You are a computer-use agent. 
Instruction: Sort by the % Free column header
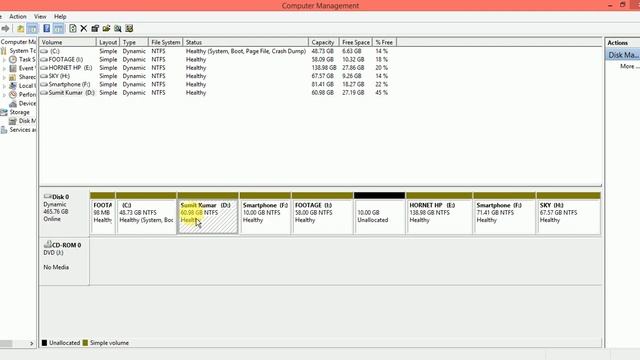click(384, 42)
